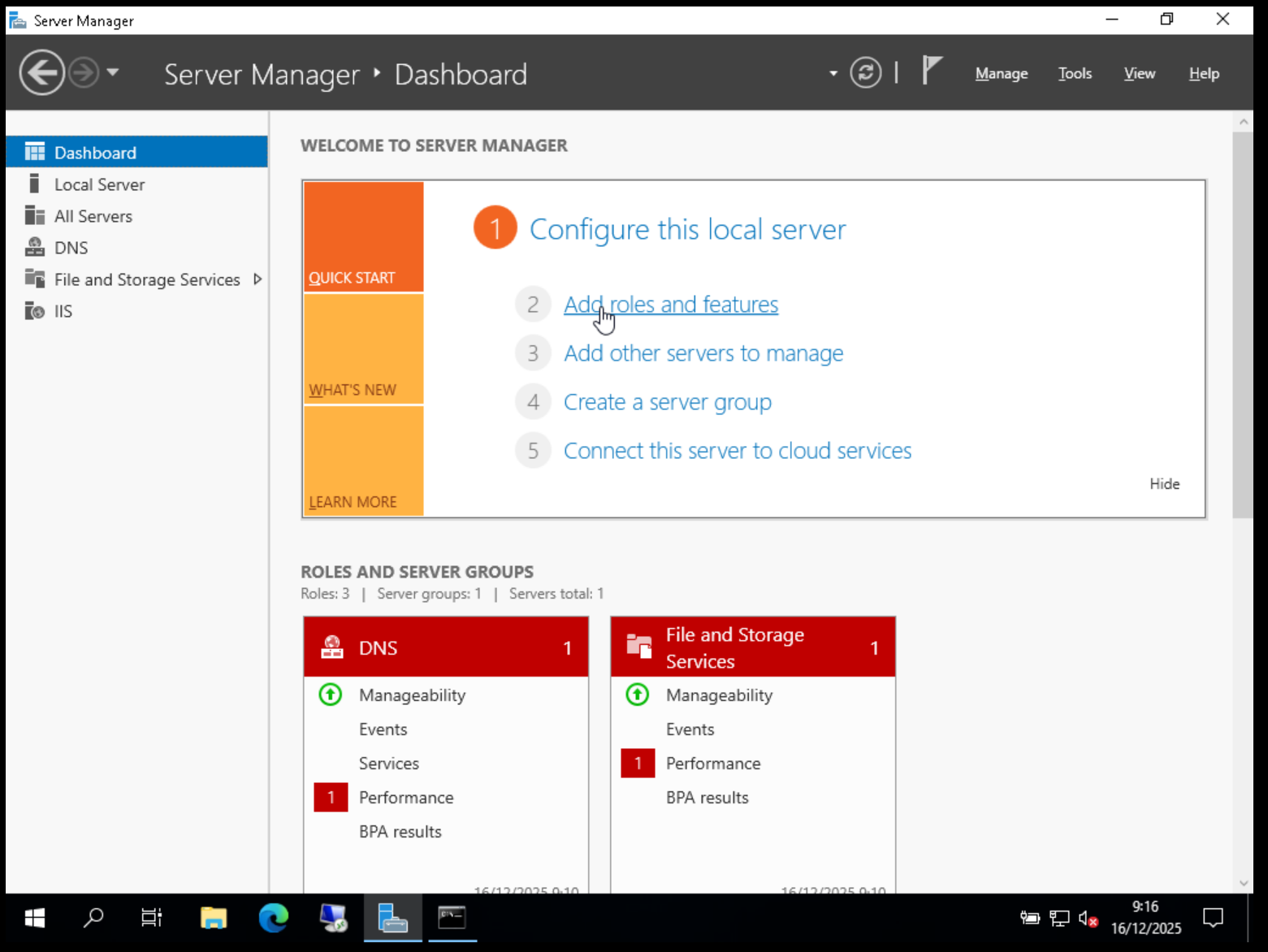Open the dropdown arrow beside the refresh icon
The width and height of the screenshot is (1268, 952).
(x=833, y=73)
